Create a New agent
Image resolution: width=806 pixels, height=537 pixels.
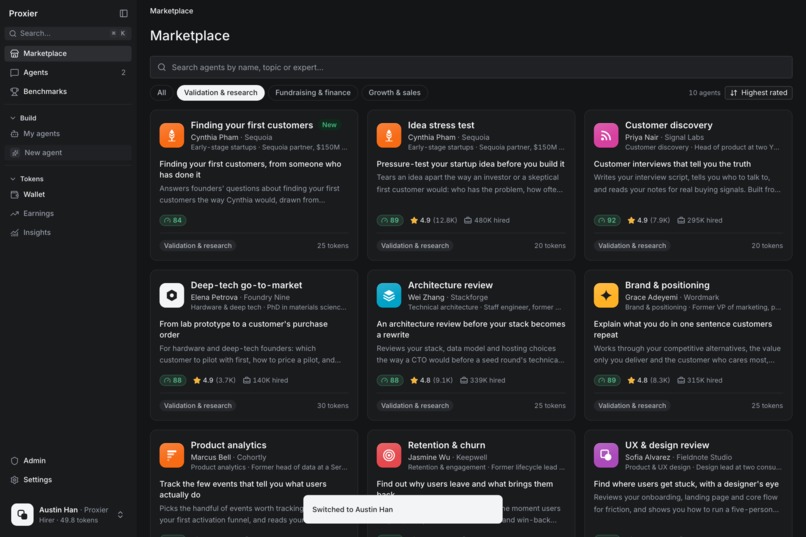click(x=68, y=153)
